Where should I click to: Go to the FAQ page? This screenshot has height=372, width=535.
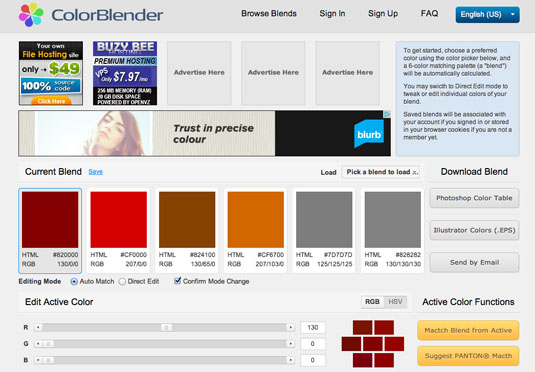(x=429, y=14)
